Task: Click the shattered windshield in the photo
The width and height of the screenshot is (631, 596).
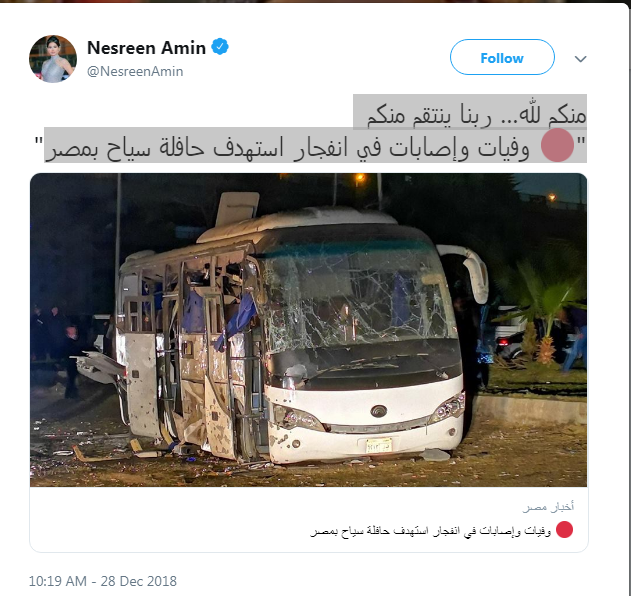Action: (x=356, y=297)
